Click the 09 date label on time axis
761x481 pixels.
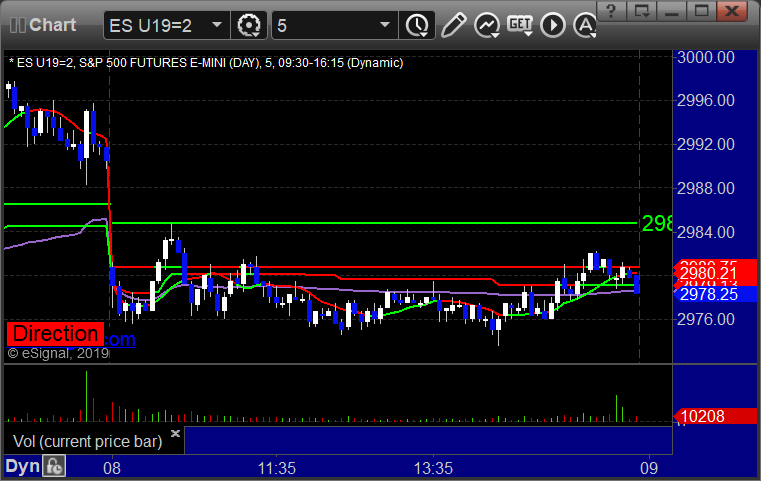[649, 468]
